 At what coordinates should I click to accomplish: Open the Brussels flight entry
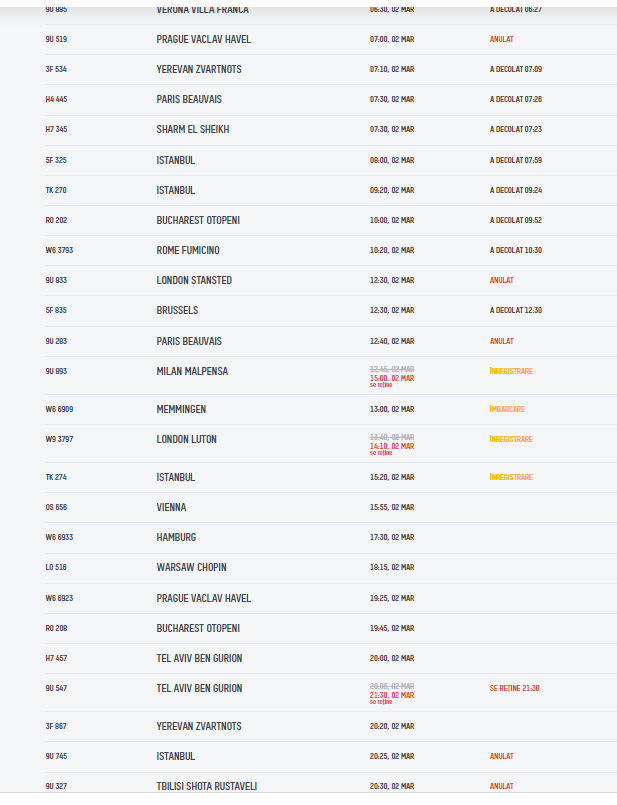[x=177, y=310]
